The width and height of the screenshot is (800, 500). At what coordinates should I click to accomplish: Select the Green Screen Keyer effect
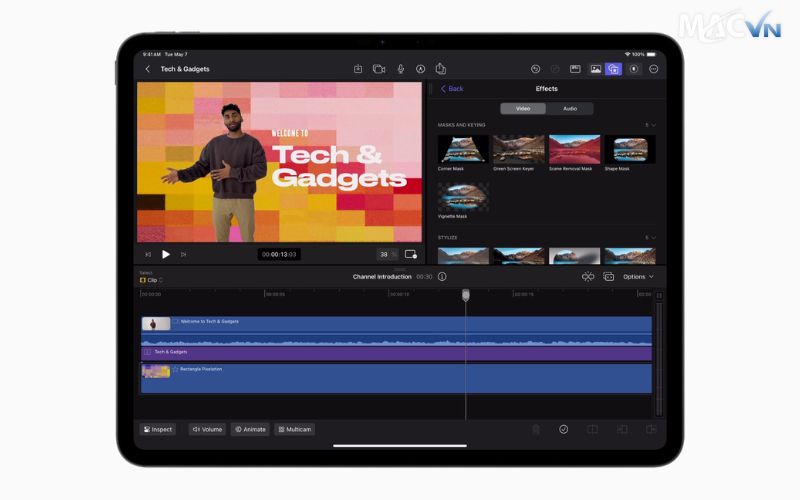pos(518,149)
